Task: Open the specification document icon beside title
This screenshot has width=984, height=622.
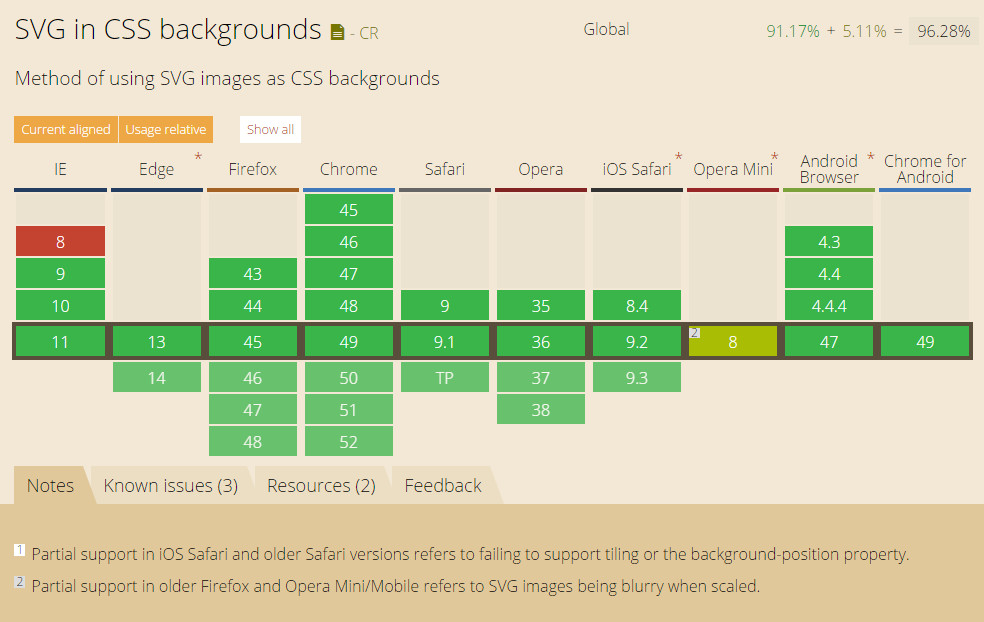Action: click(x=338, y=32)
